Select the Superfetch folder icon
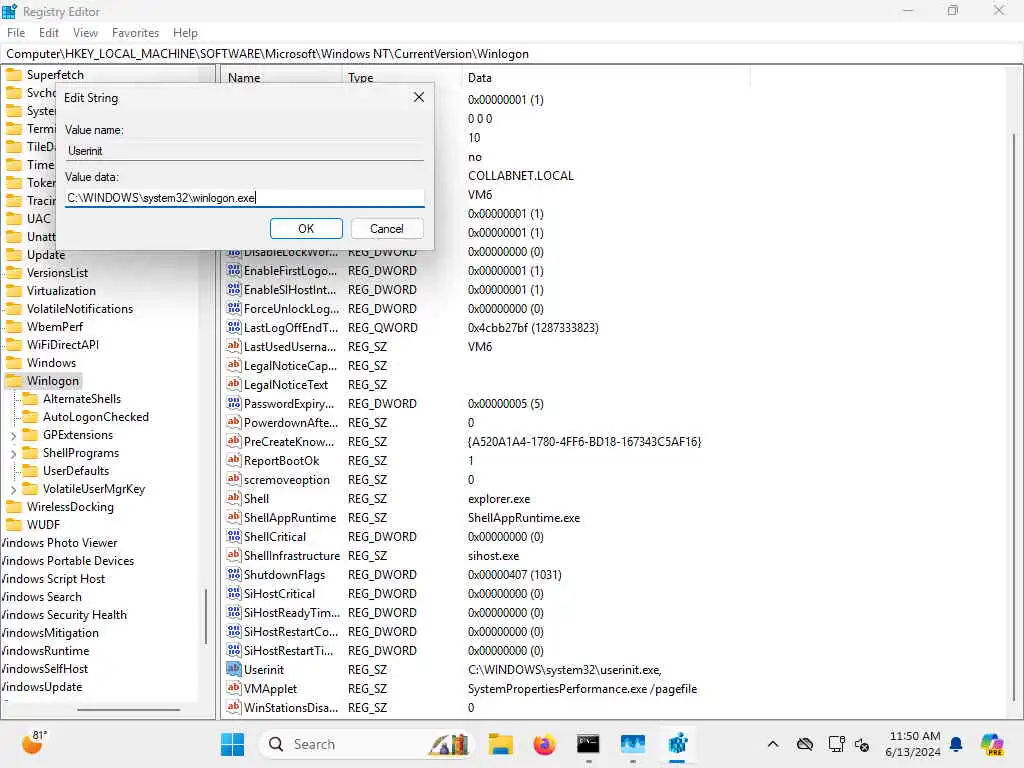1024x768 pixels. tap(14, 74)
